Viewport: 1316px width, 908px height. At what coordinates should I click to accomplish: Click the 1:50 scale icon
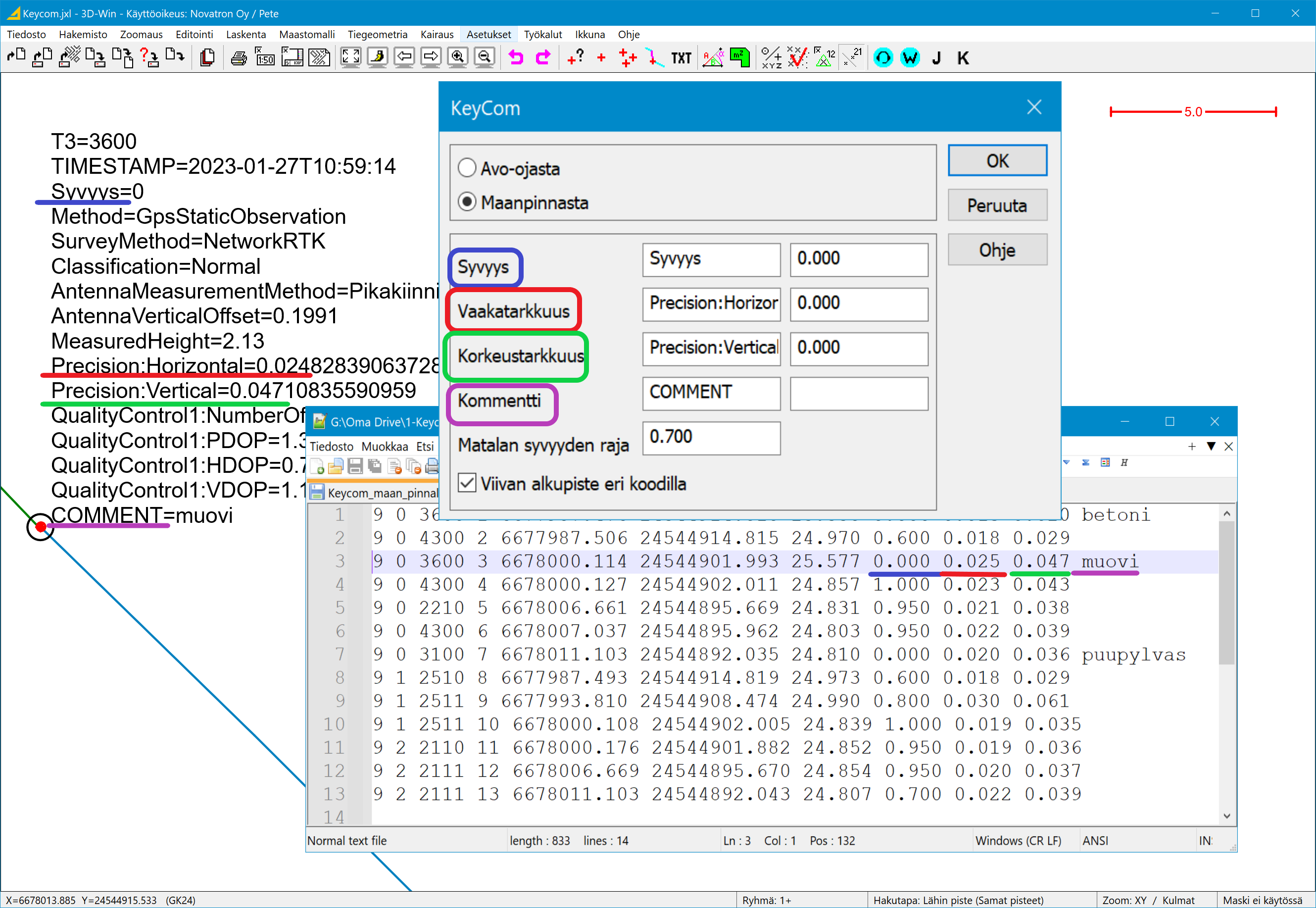pyautogui.click(x=265, y=57)
